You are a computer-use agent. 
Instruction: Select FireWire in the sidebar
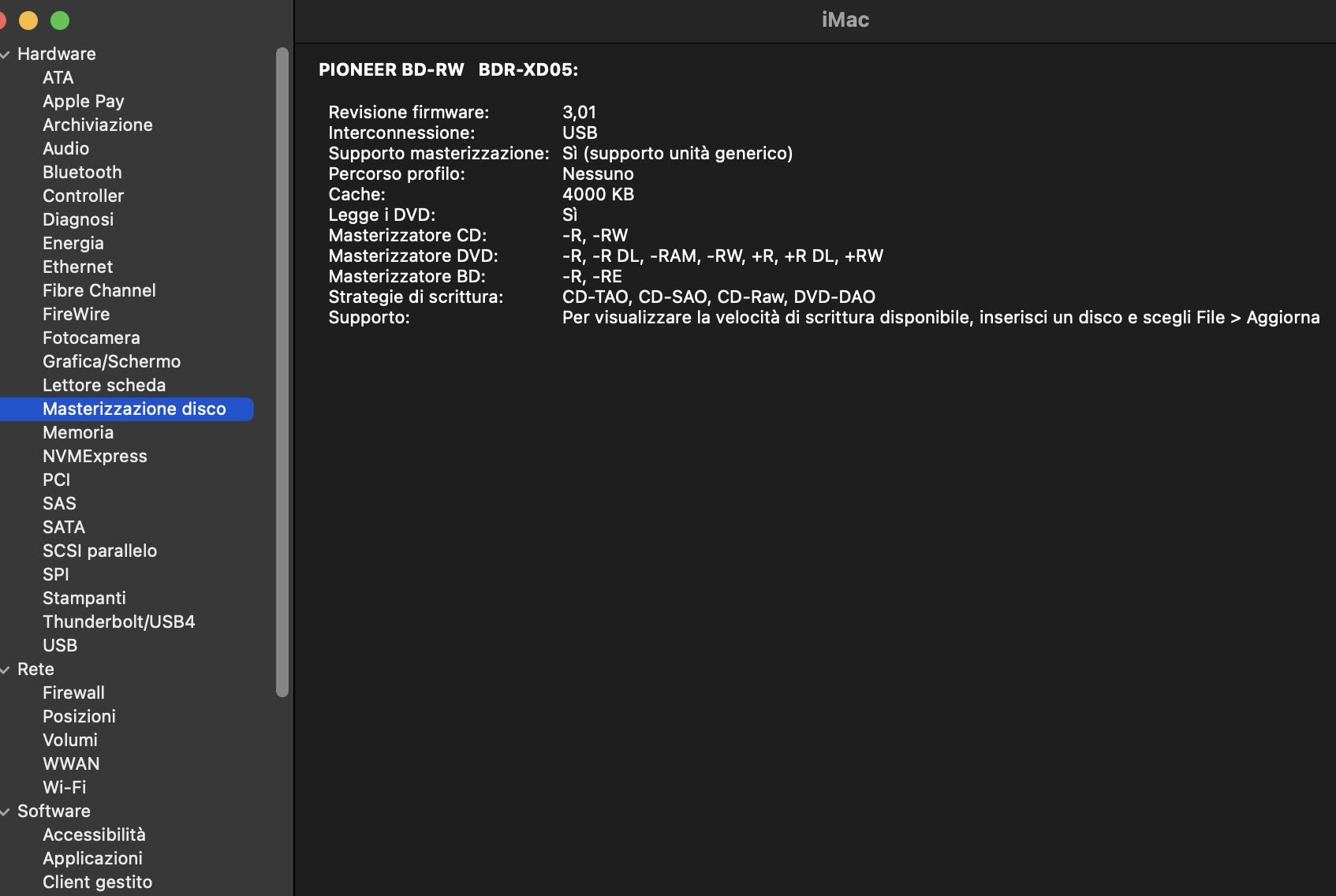(x=77, y=314)
